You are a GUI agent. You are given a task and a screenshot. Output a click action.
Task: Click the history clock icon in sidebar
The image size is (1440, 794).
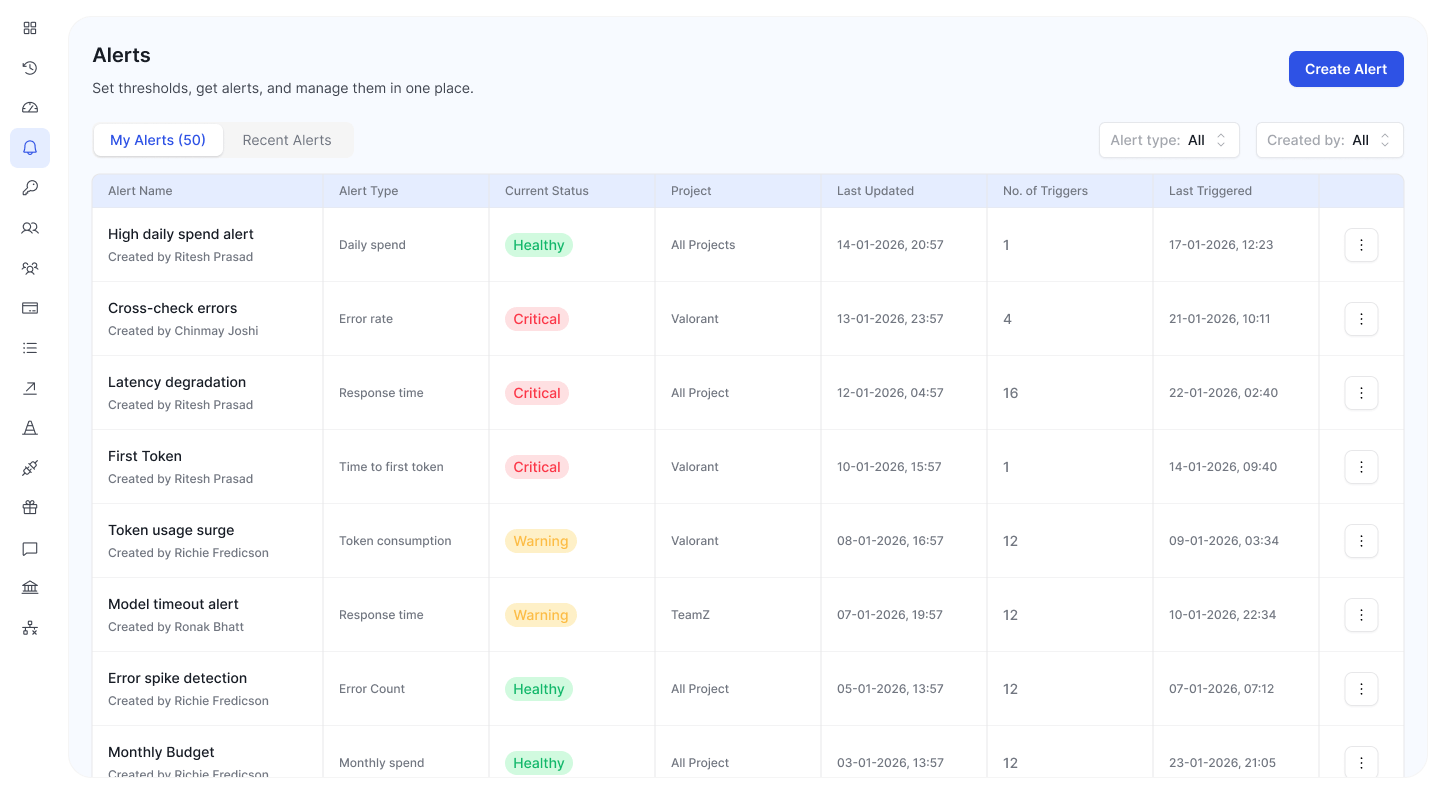point(30,68)
